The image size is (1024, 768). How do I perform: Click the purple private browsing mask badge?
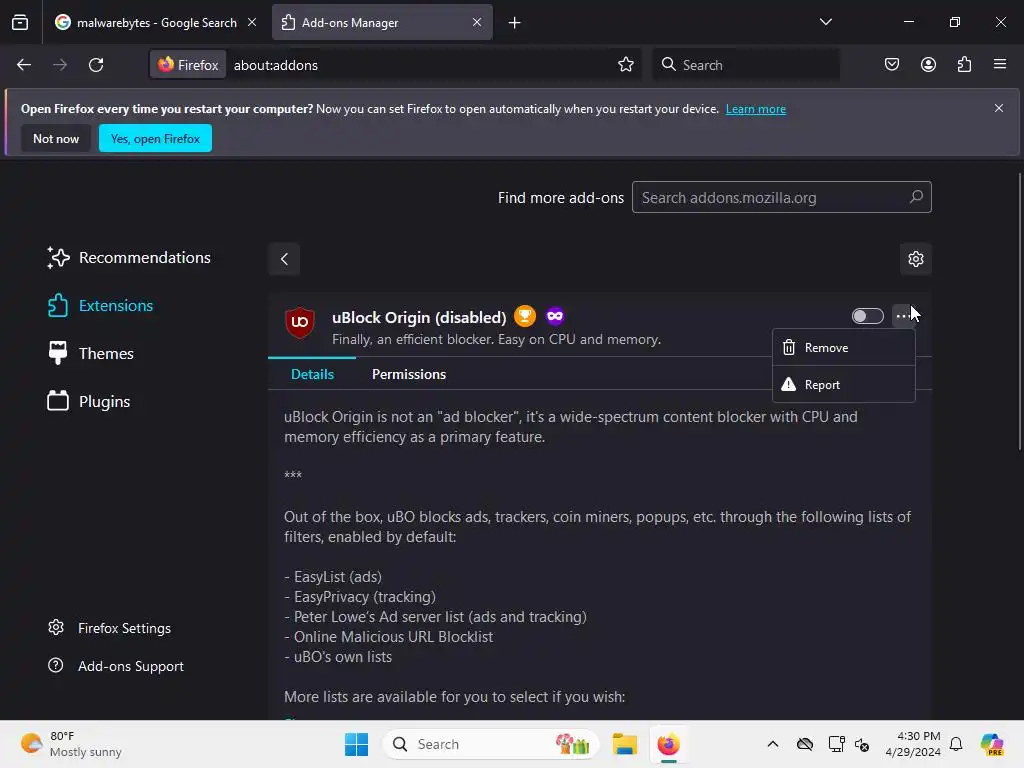tap(555, 316)
